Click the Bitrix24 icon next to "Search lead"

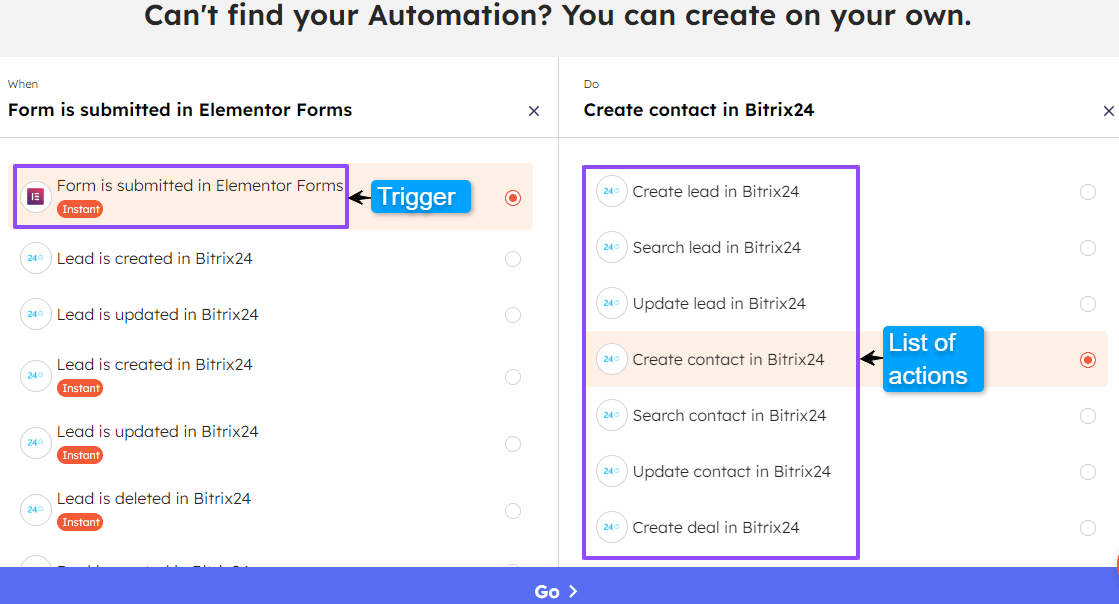(611, 247)
